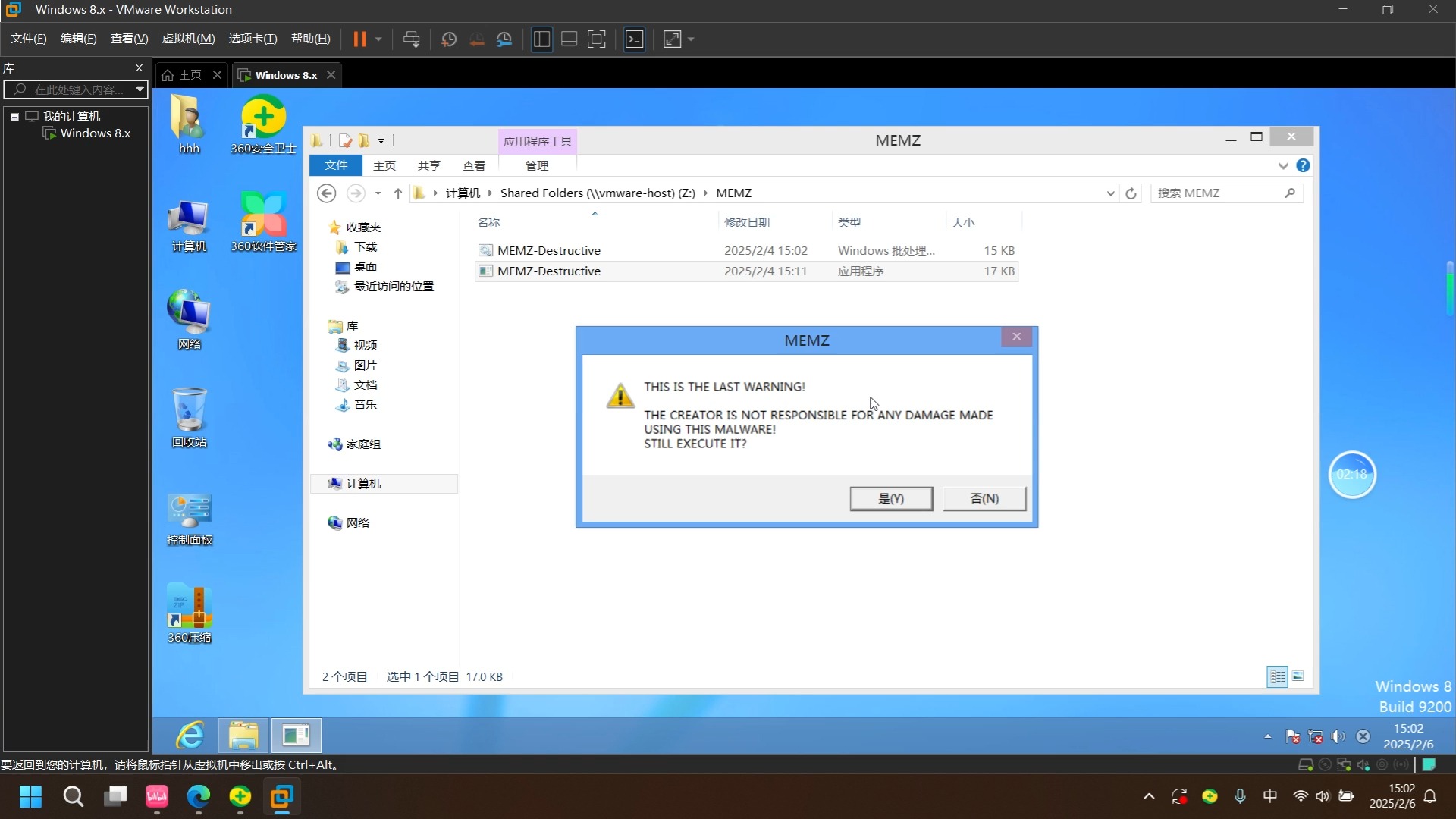Viewport: 1456px width, 819px height.
Task: Click the stretch guest display icon
Action: coord(673,39)
